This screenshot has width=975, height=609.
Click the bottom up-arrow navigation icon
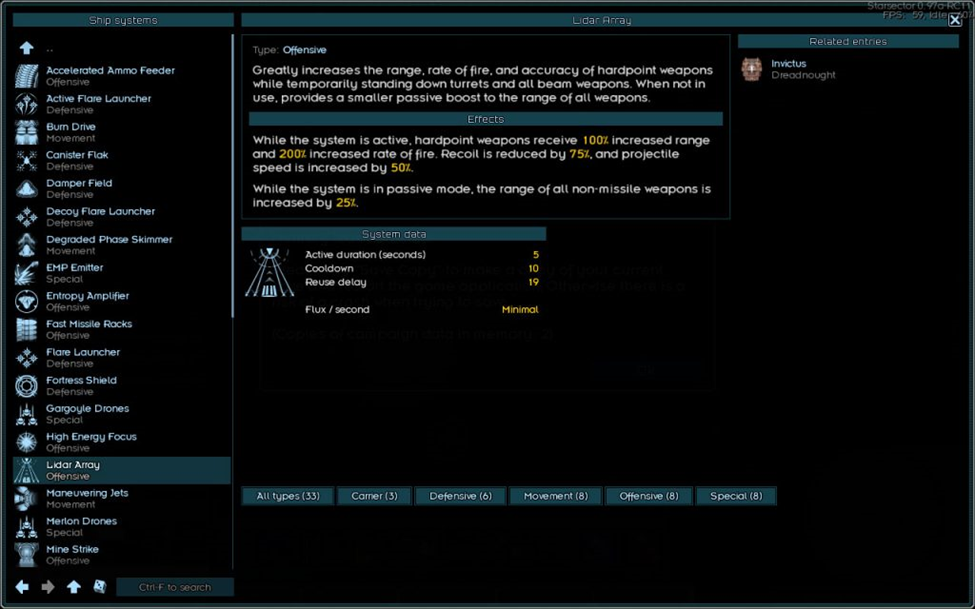[x=74, y=587]
